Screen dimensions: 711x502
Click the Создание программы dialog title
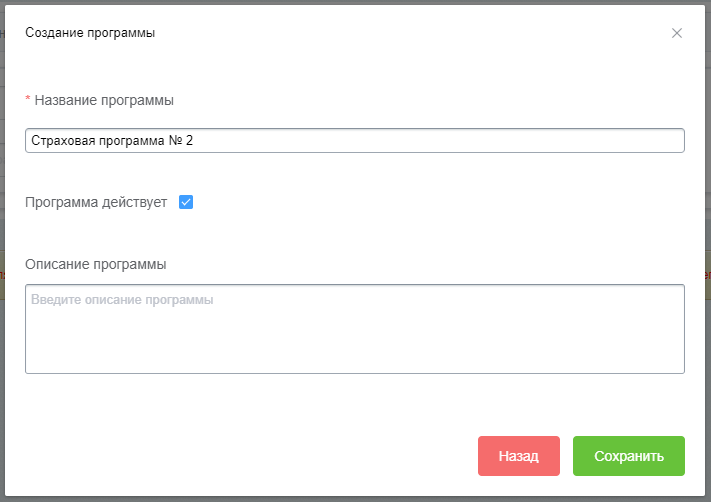[90, 33]
